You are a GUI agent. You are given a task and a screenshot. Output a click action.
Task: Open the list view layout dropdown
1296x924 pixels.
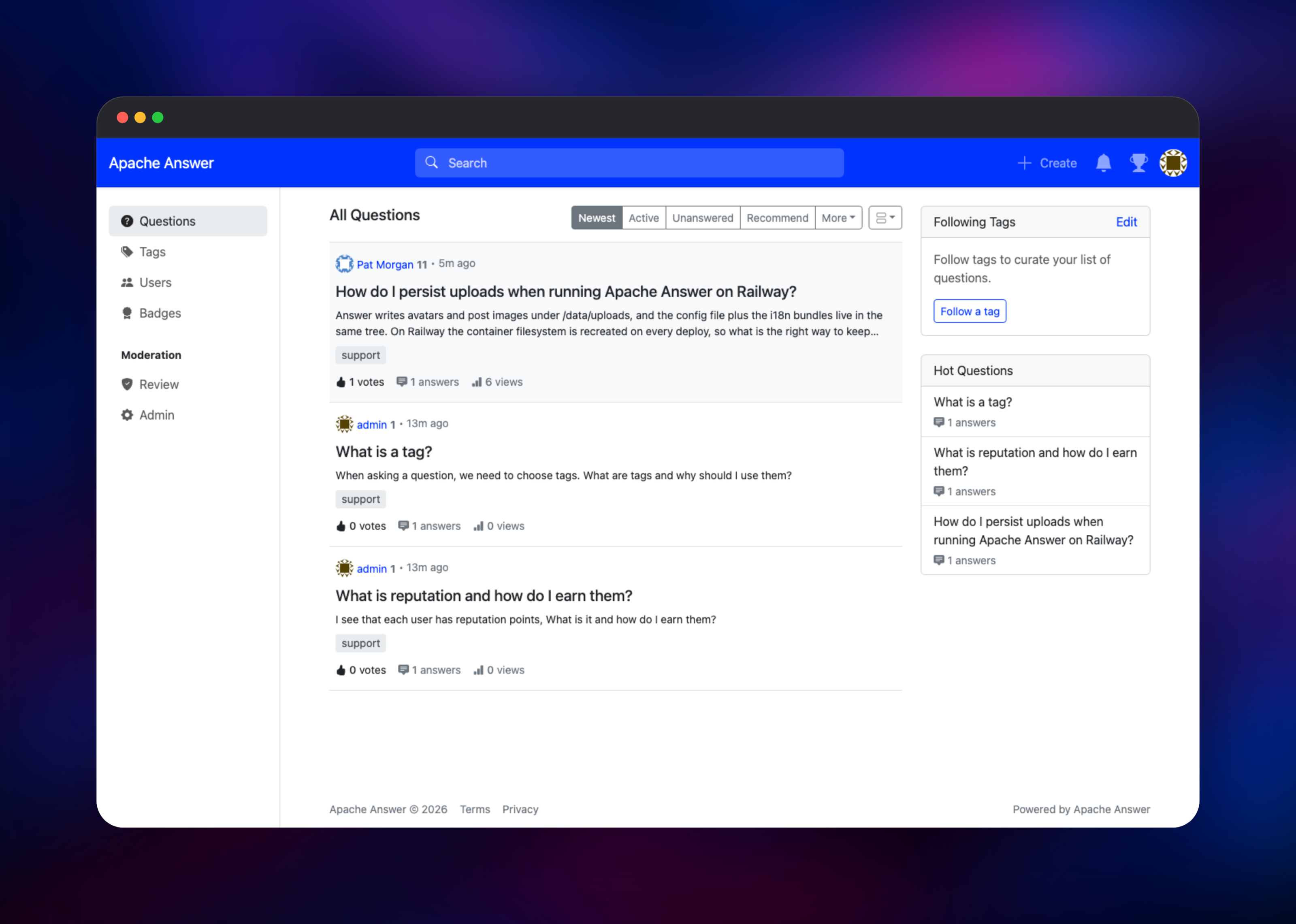click(x=885, y=218)
